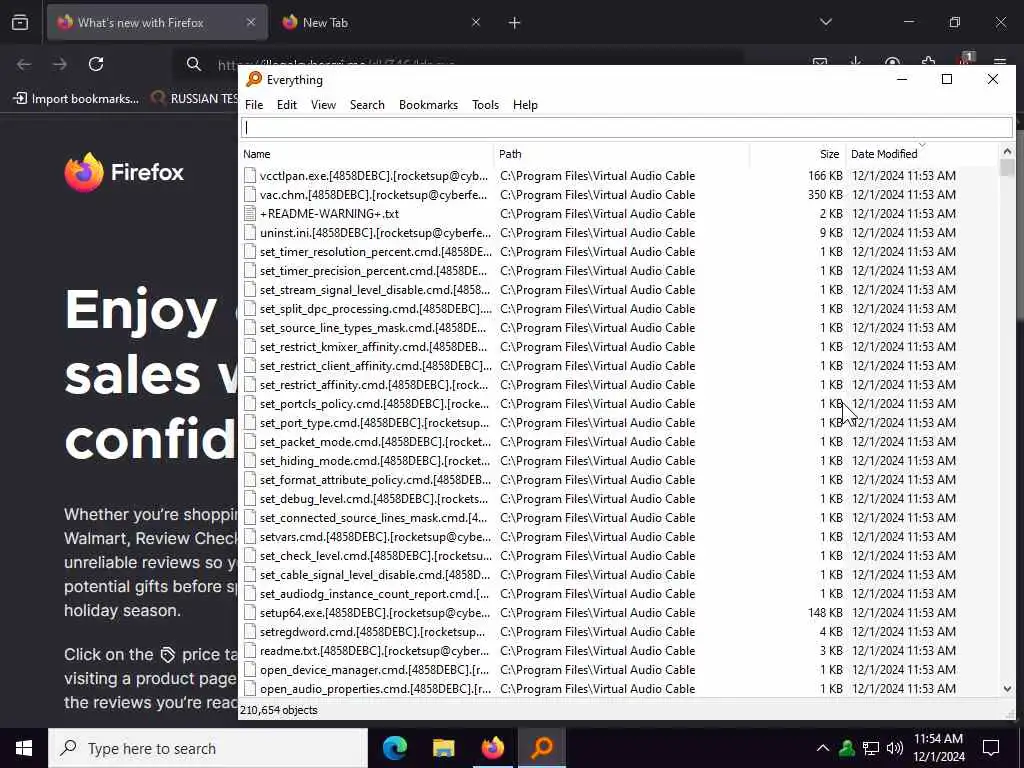
Task: Click Import bookmarks in Firefox toolbar
Action: [76, 99]
